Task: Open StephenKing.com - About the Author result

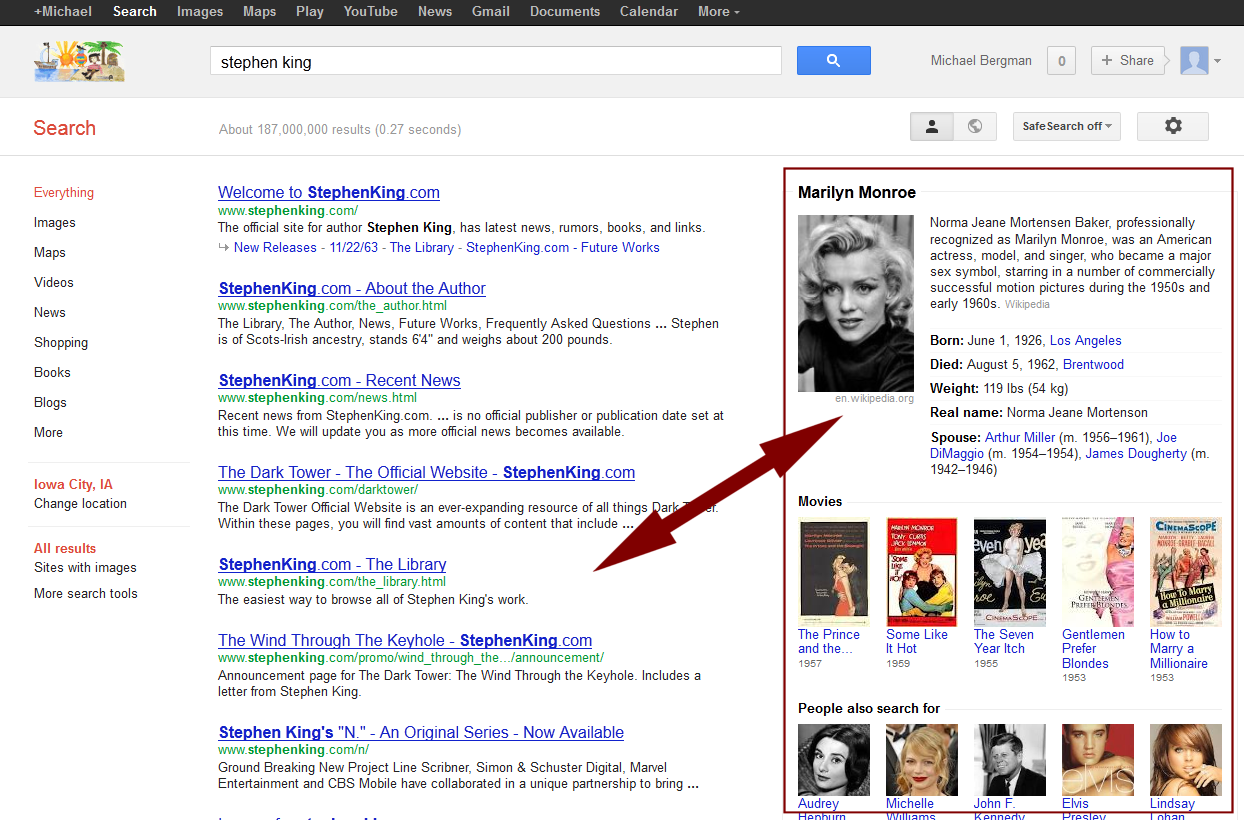Action: 352,288
